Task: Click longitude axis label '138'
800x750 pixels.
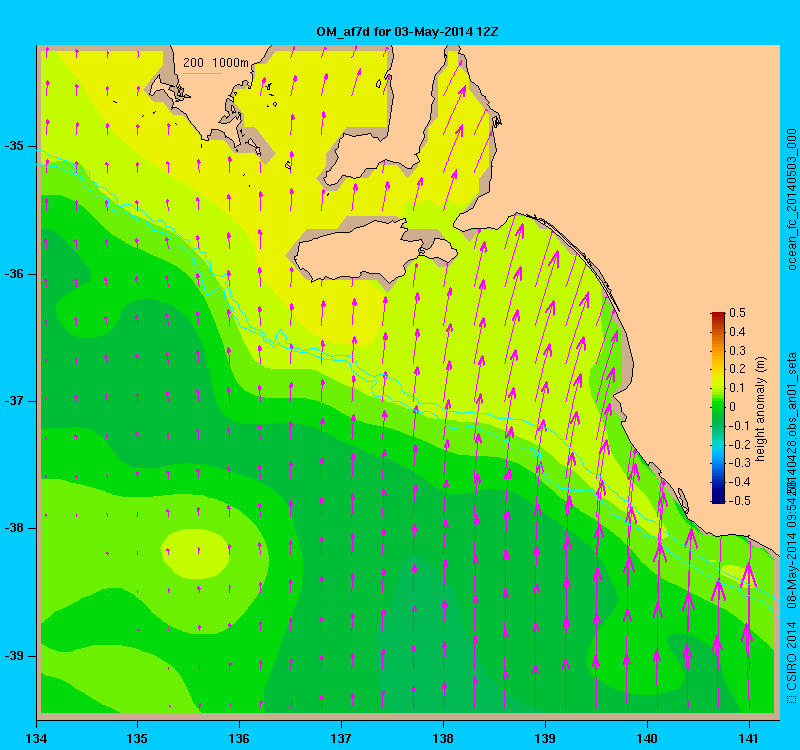Action: 443,738
